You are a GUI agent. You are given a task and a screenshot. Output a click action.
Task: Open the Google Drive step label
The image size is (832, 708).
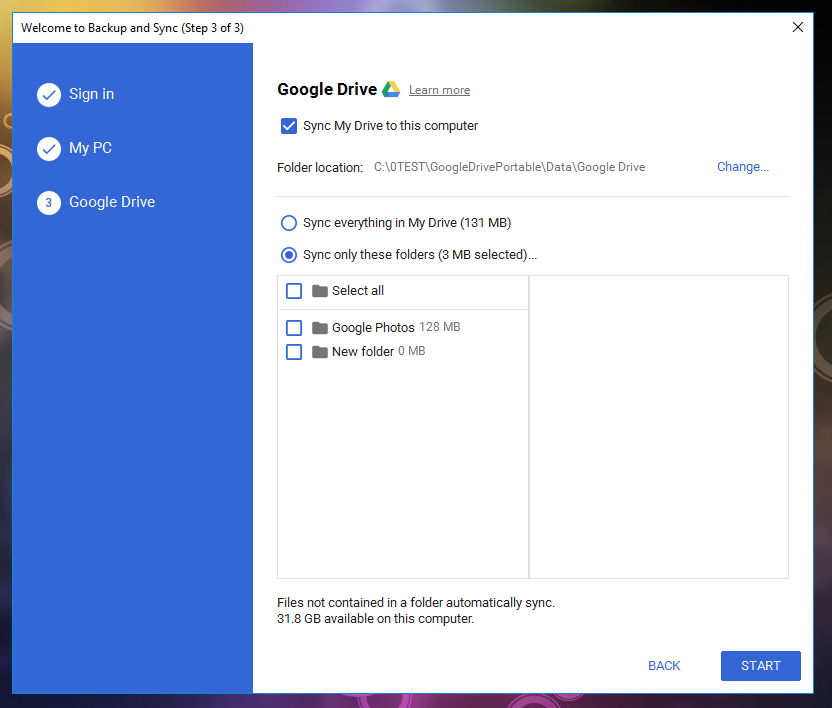point(112,202)
